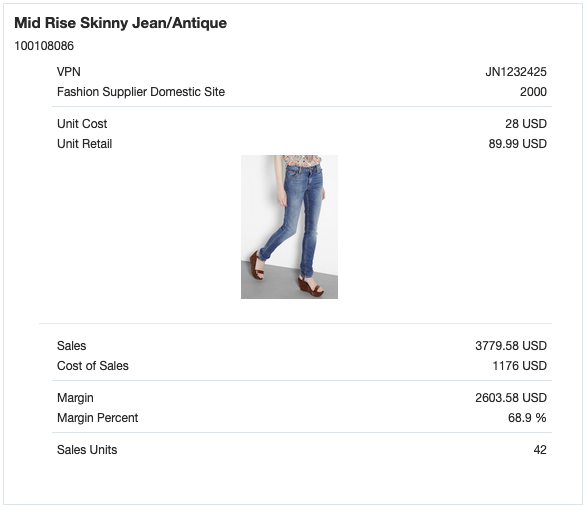Click the VPN label
Screen dimensions: 586x507
pyautogui.click(x=69, y=72)
